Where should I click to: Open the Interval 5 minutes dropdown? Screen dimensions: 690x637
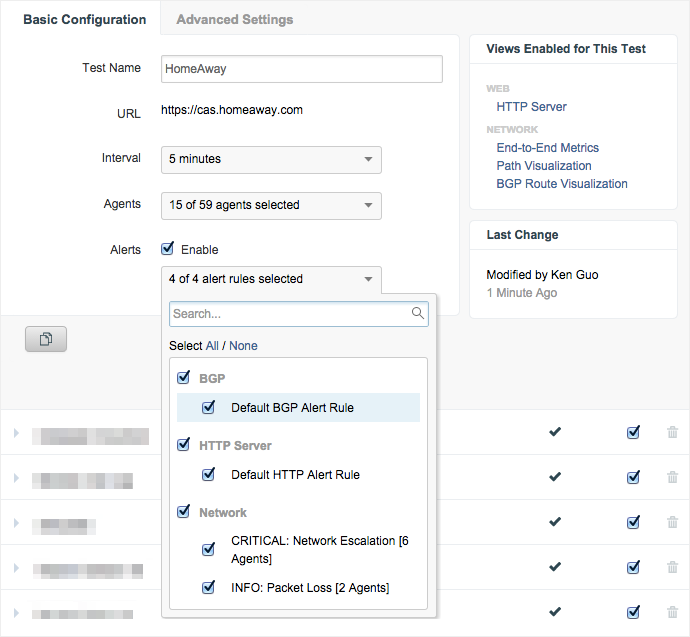tap(271, 159)
